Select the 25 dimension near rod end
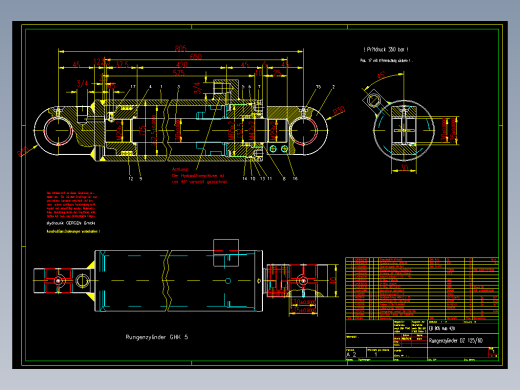 point(277,73)
